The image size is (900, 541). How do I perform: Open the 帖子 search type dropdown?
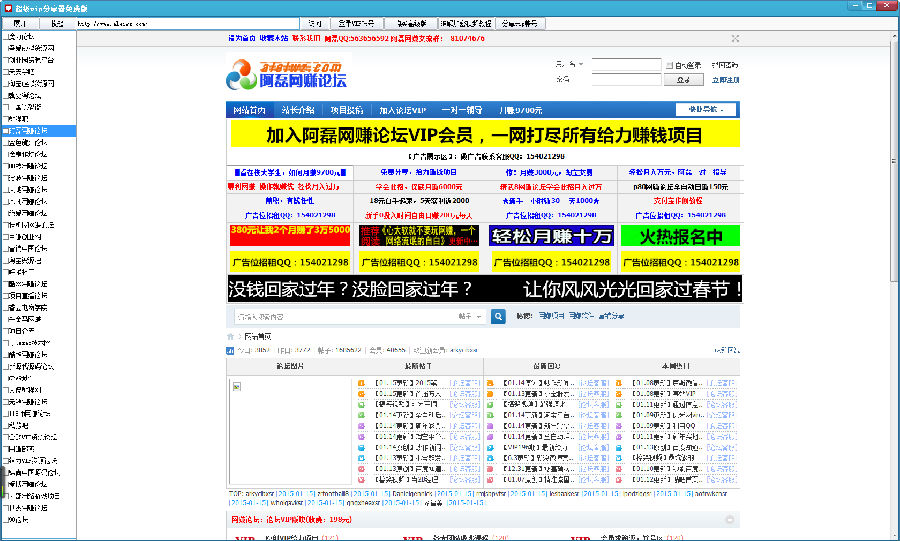pyautogui.click(x=471, y=316)
